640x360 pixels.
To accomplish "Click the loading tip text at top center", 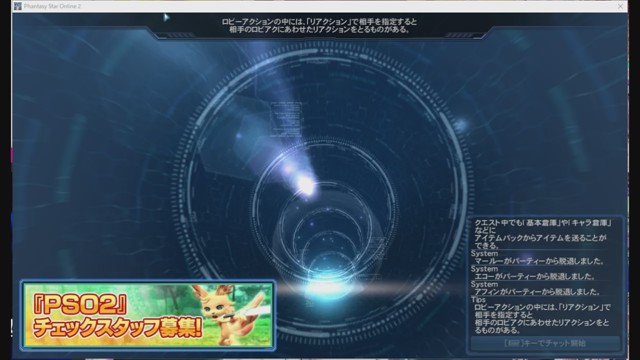I will click(x=320, y=26).
